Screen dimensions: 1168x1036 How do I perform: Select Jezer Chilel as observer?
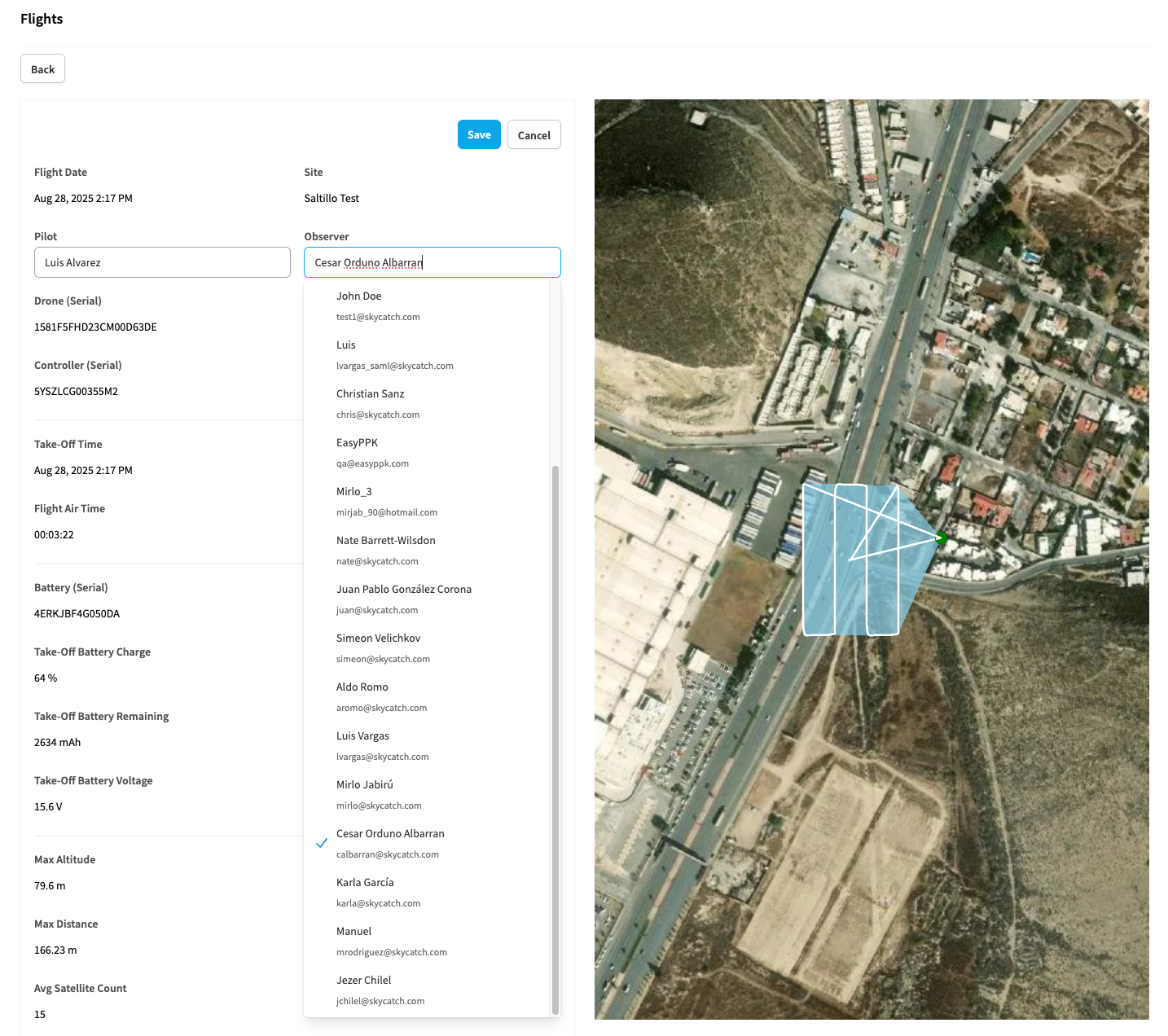427,990
